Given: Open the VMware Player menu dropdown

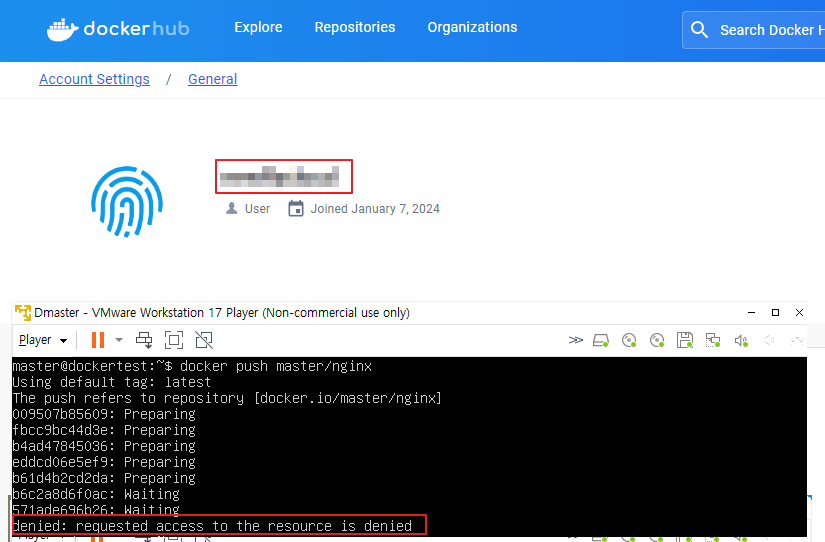Looking at the screenshot, I should (43, 340).
